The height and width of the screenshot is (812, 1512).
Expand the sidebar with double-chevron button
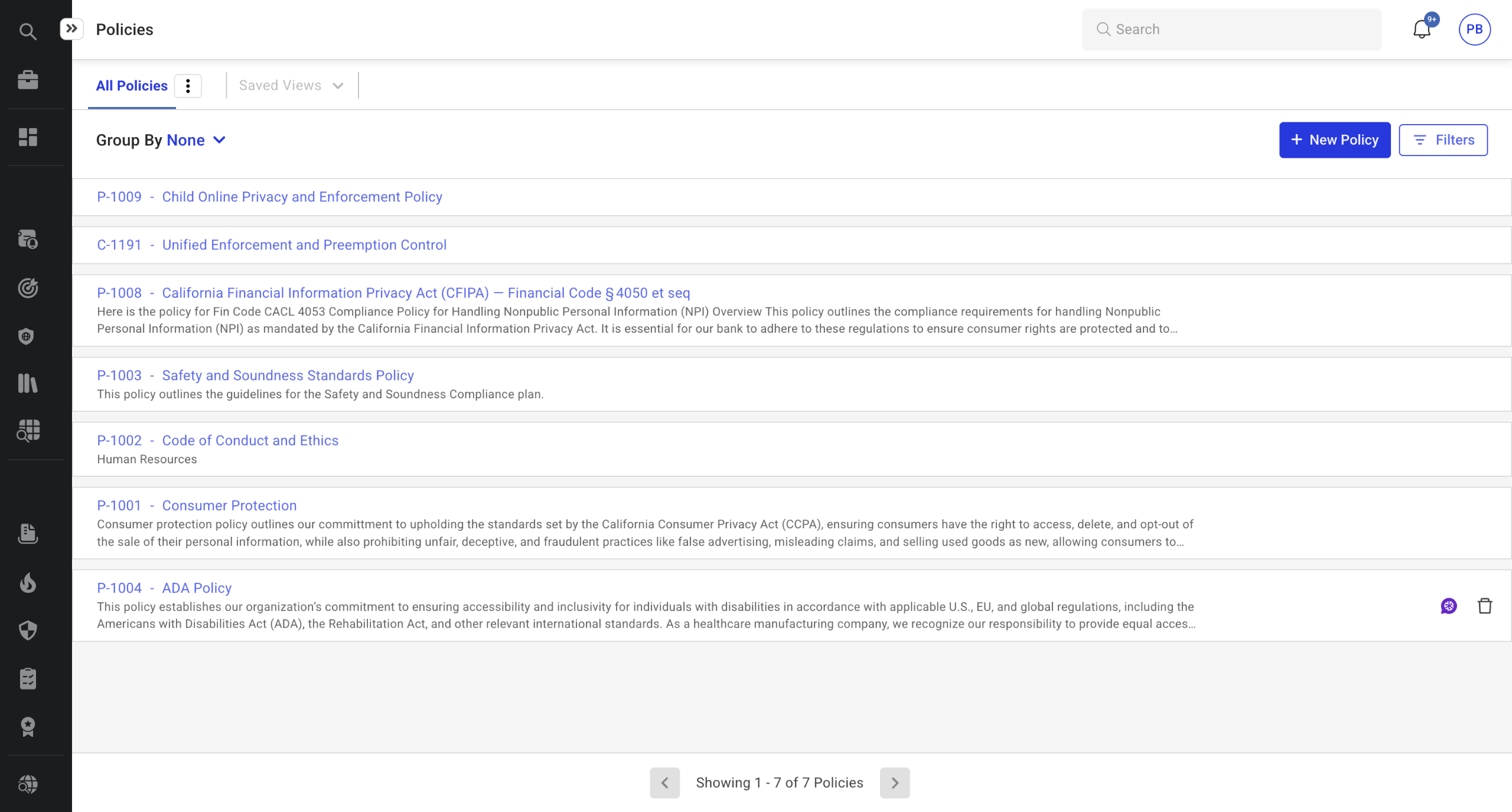(71, 28)
